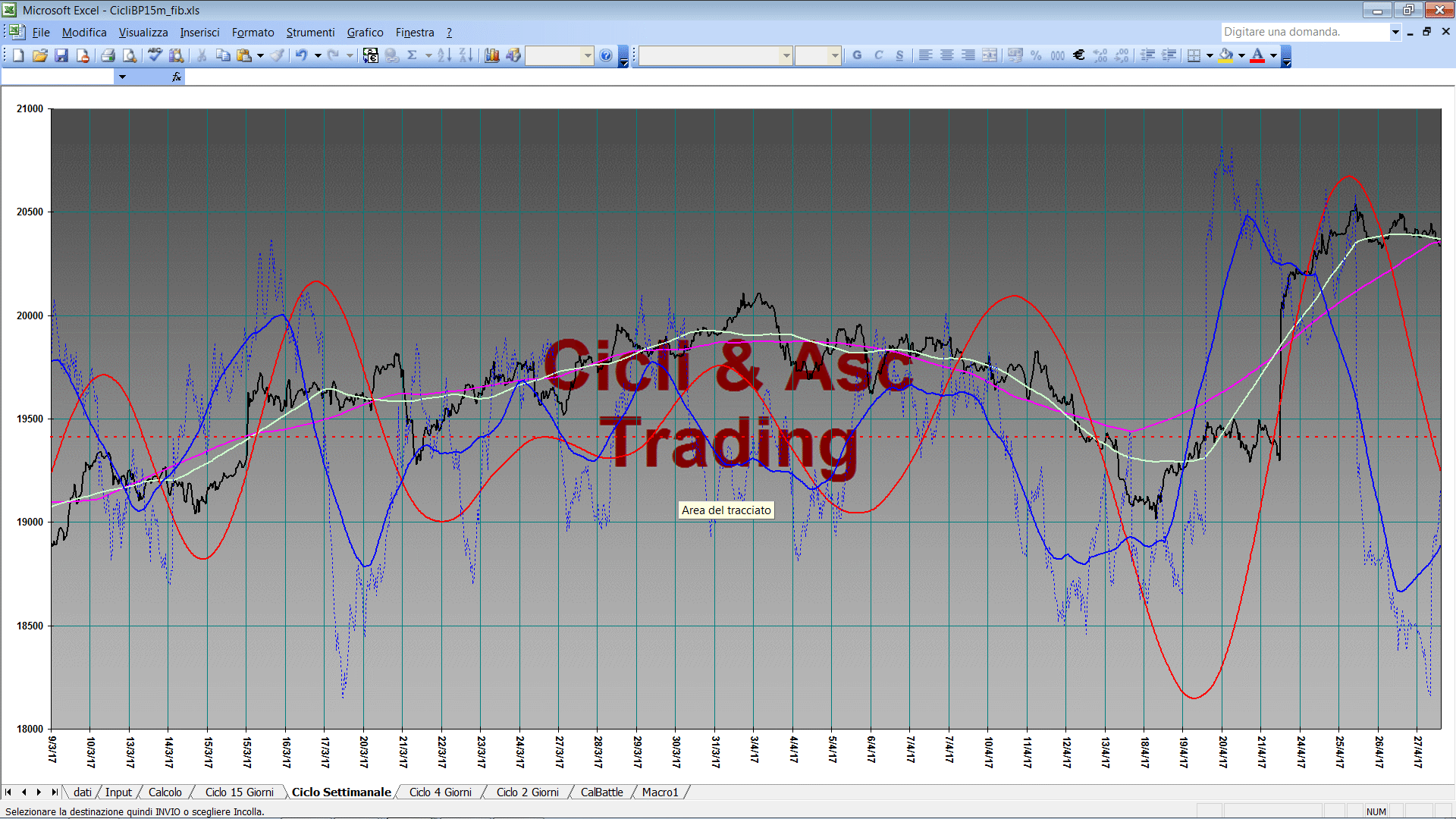
Task: Open the Inserisci menu
Action: click(199, 32)
